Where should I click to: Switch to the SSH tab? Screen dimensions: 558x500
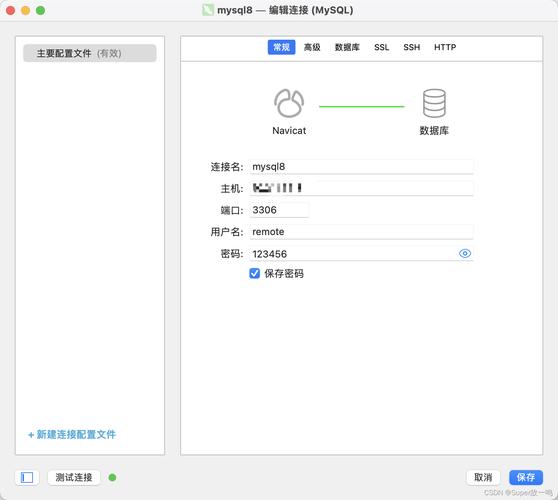point(412,47)
